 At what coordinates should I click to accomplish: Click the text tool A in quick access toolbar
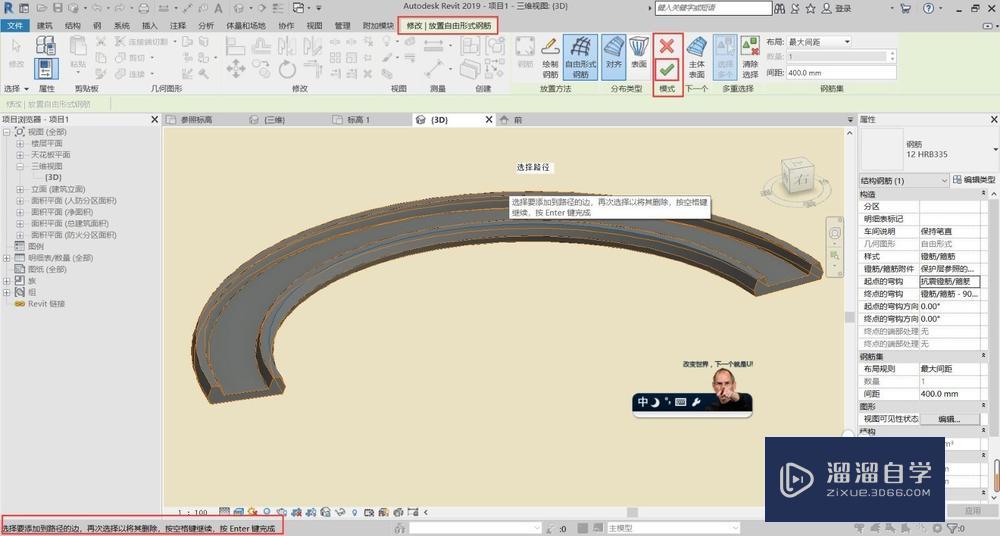[218, 8]
